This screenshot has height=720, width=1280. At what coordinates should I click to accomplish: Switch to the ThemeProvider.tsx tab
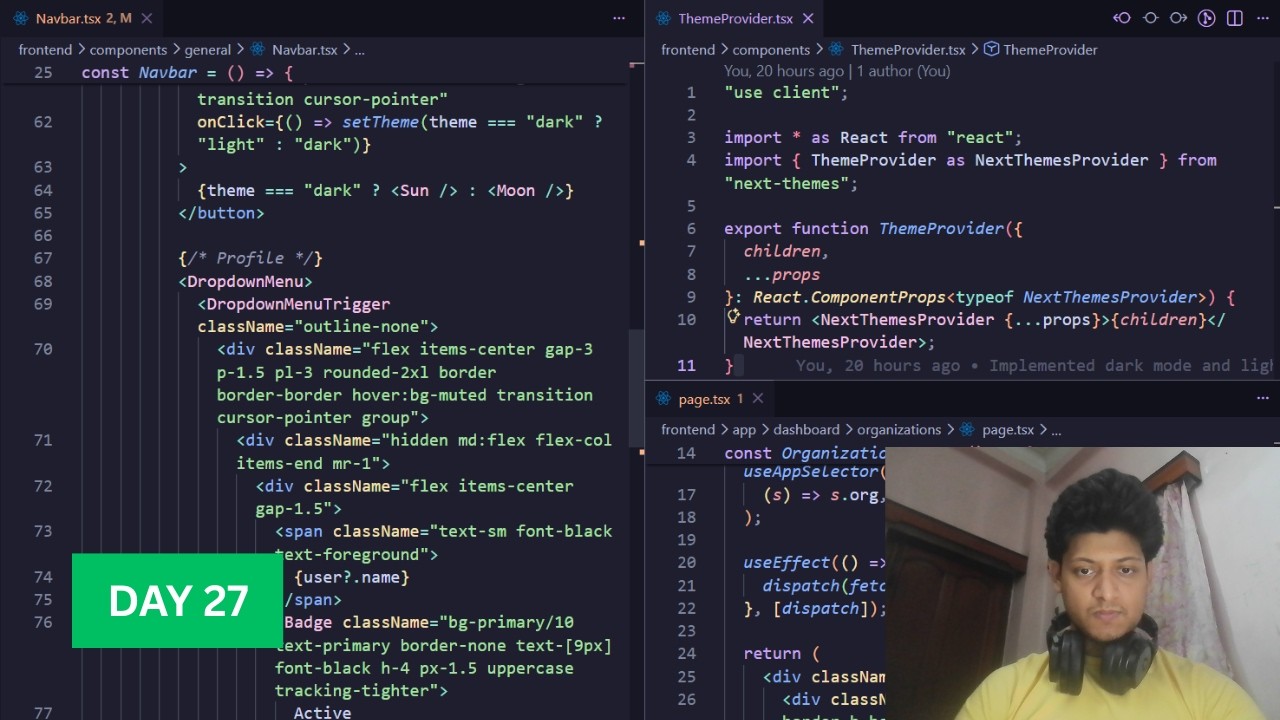pos(735,18)
